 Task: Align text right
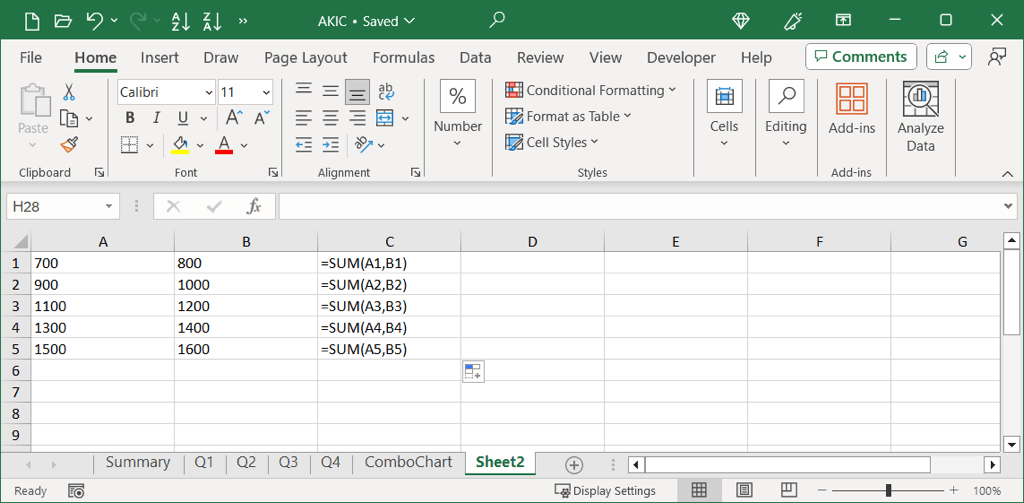(x=358, y=118)
